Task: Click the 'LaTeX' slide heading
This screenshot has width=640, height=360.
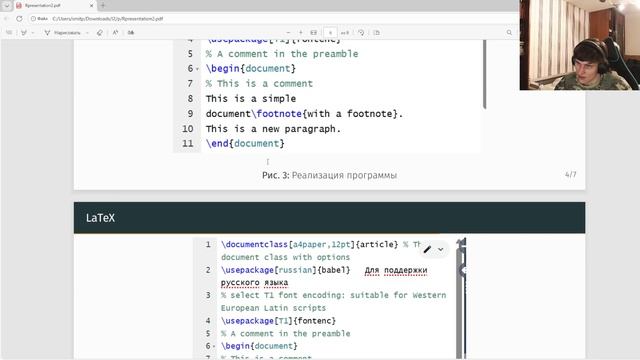Action: 100,218
